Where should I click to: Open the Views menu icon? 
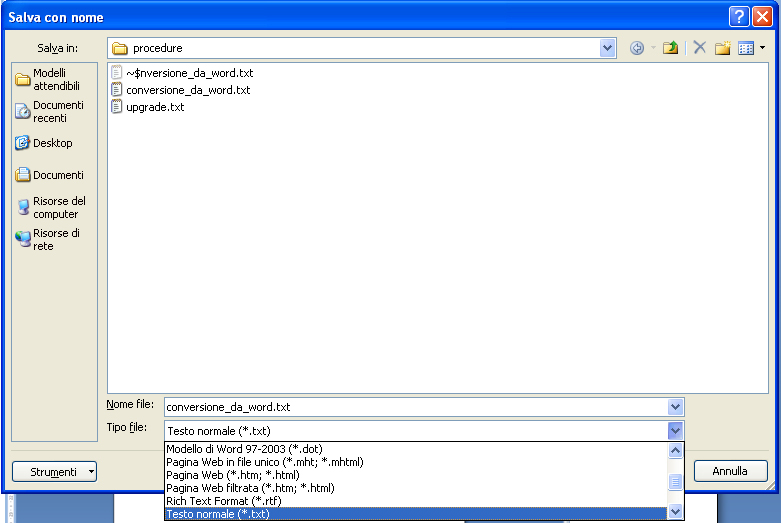pyautogui.click(x=746, y=48)
